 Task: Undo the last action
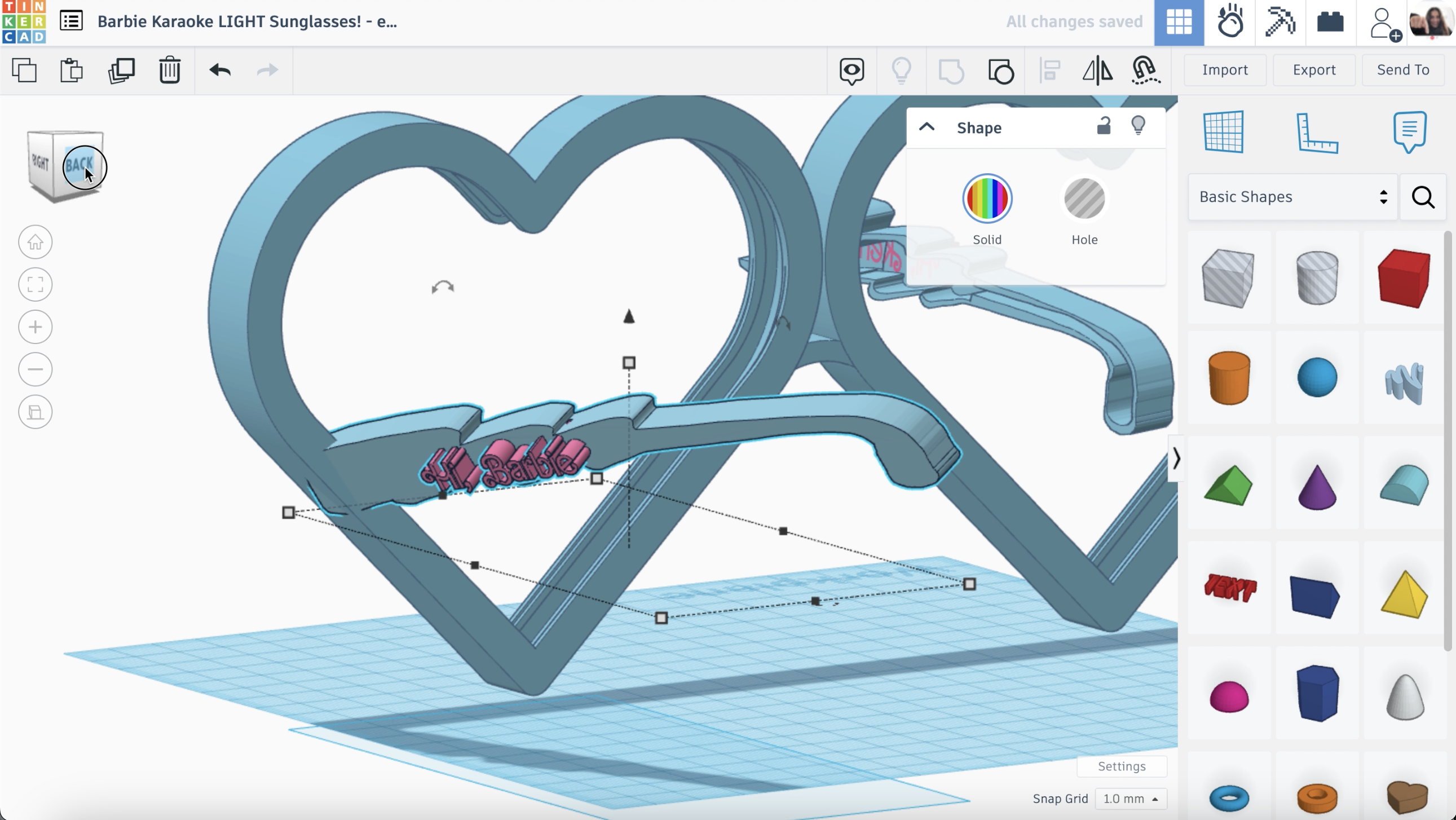220,70
